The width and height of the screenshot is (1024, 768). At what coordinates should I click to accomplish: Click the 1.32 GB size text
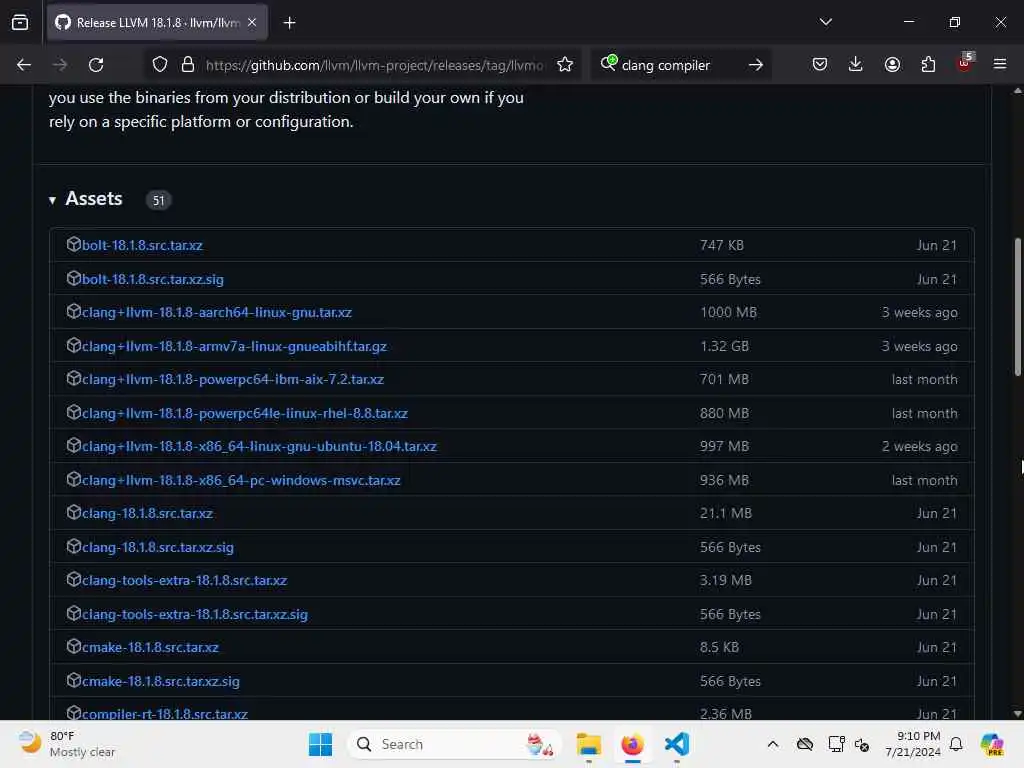click(724, 347)
